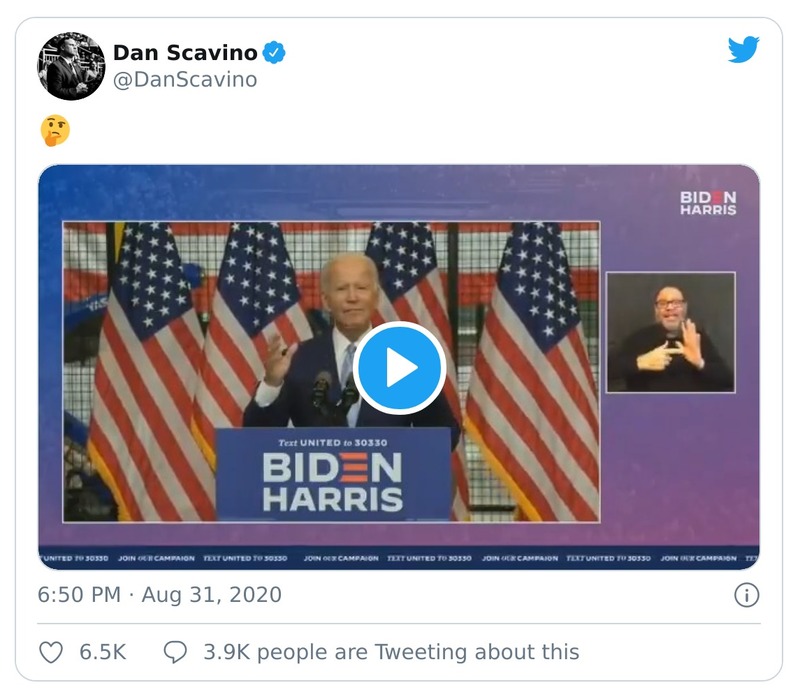Click the large Biden Harris podium sign
Viewport: 800px width, 699px height.
[333, 482]
